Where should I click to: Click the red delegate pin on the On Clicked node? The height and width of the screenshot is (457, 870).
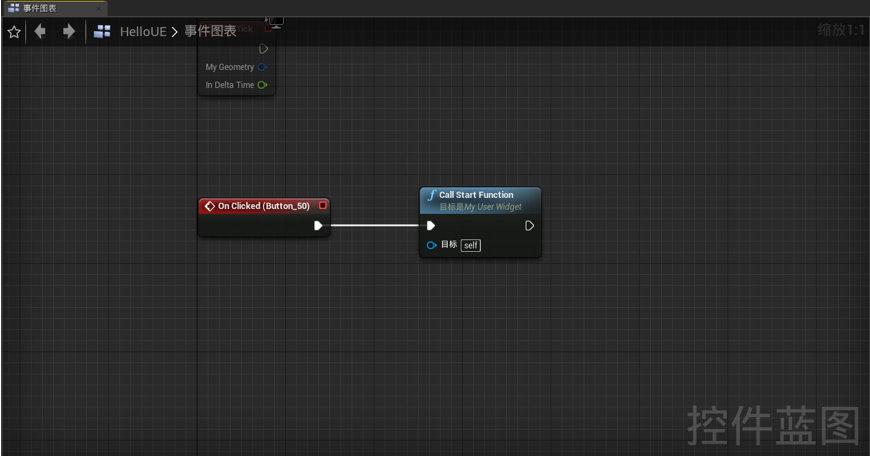322,205
